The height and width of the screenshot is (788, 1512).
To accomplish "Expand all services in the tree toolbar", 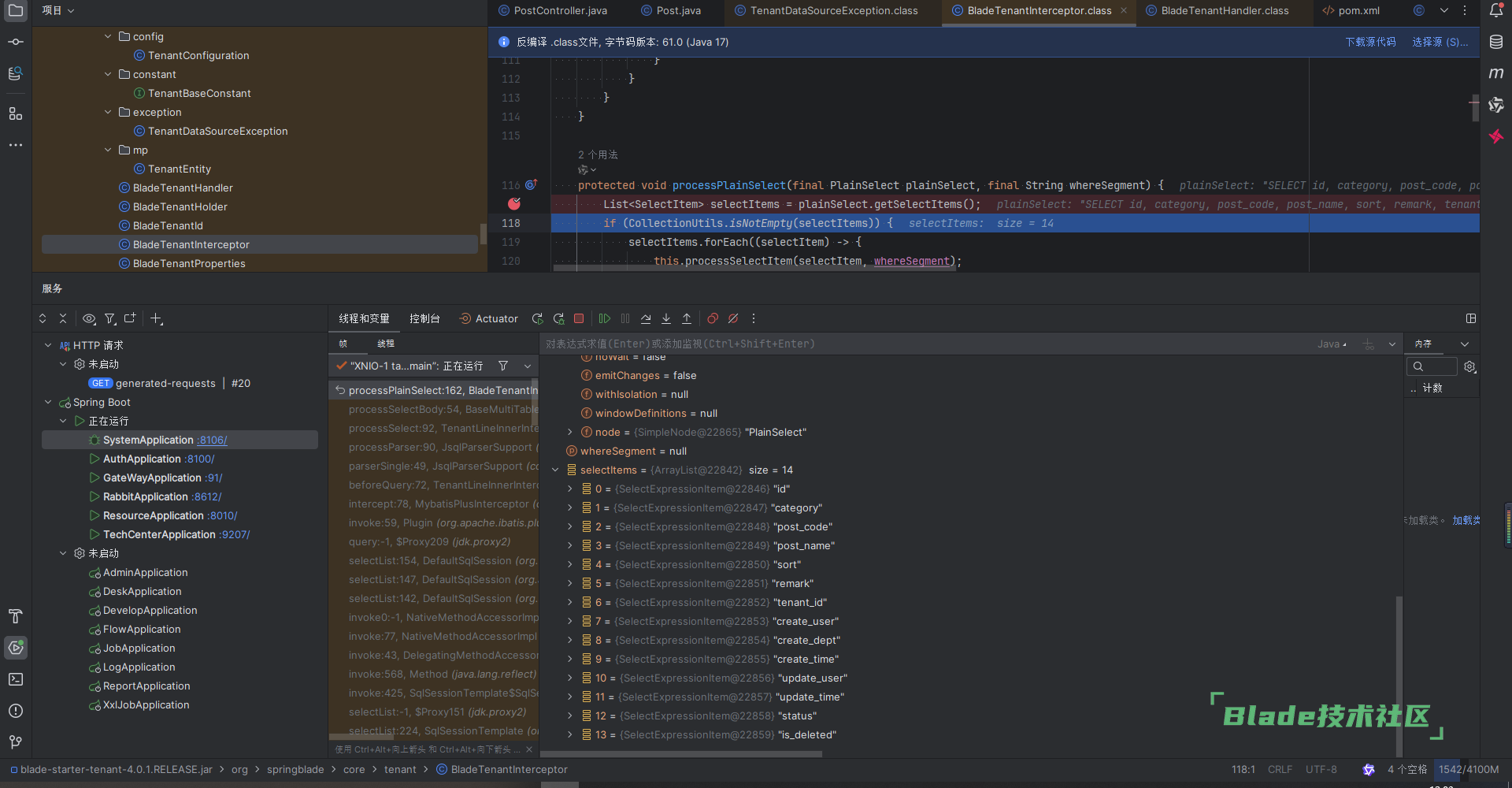I will (43, 318).
